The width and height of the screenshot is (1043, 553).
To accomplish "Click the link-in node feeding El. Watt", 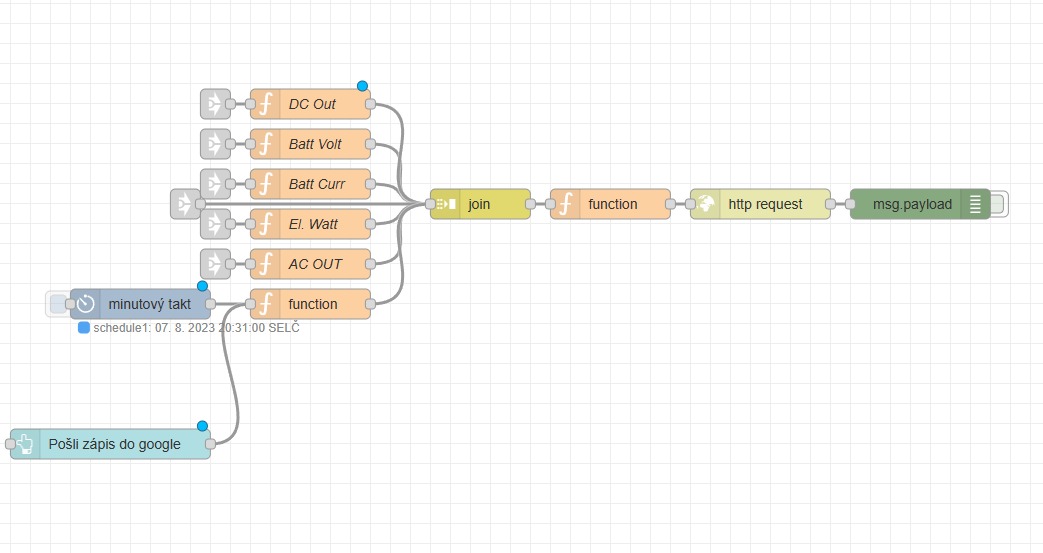I will tap(216, 226).
